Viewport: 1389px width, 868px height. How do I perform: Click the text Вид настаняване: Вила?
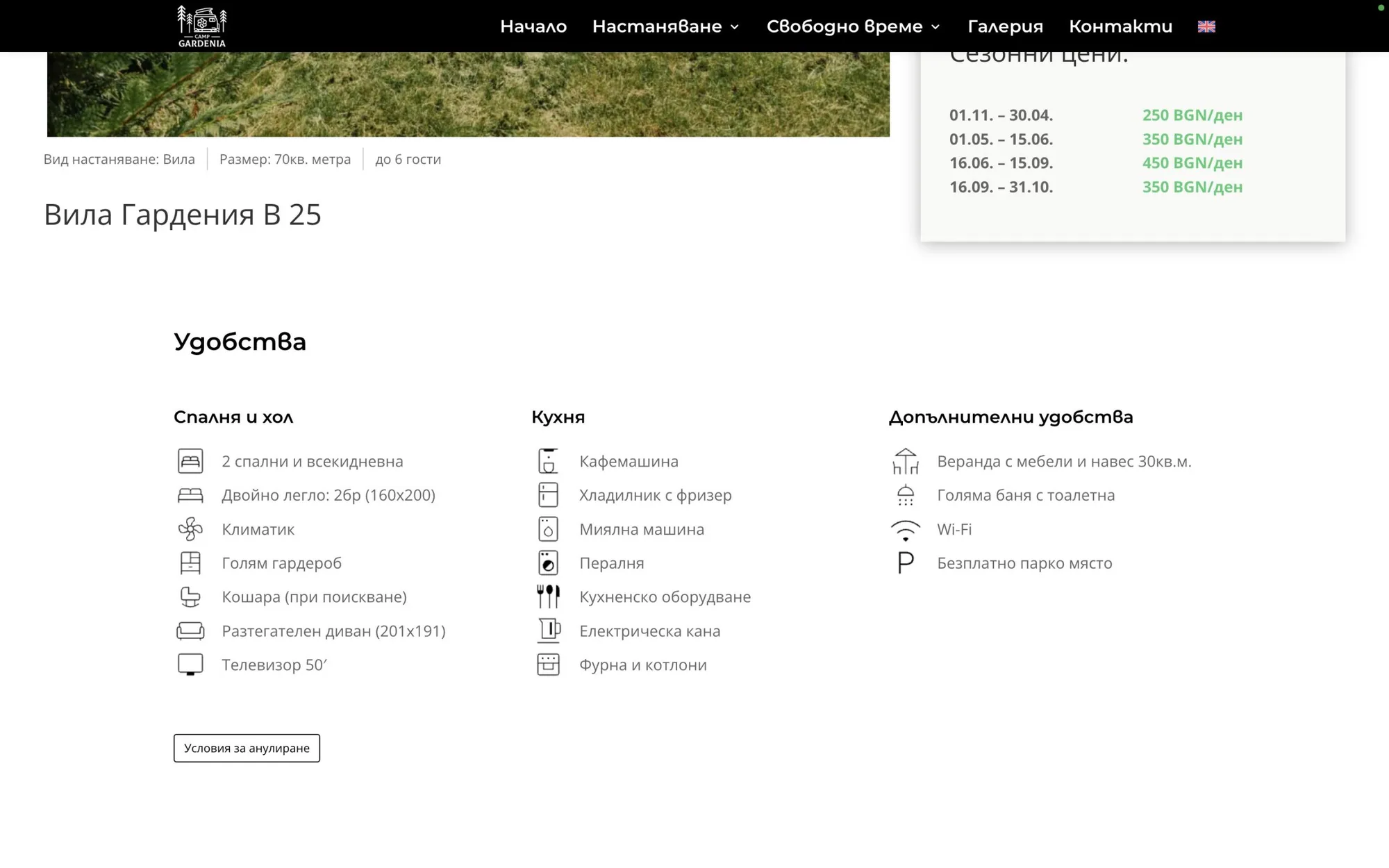click(119, 159)
